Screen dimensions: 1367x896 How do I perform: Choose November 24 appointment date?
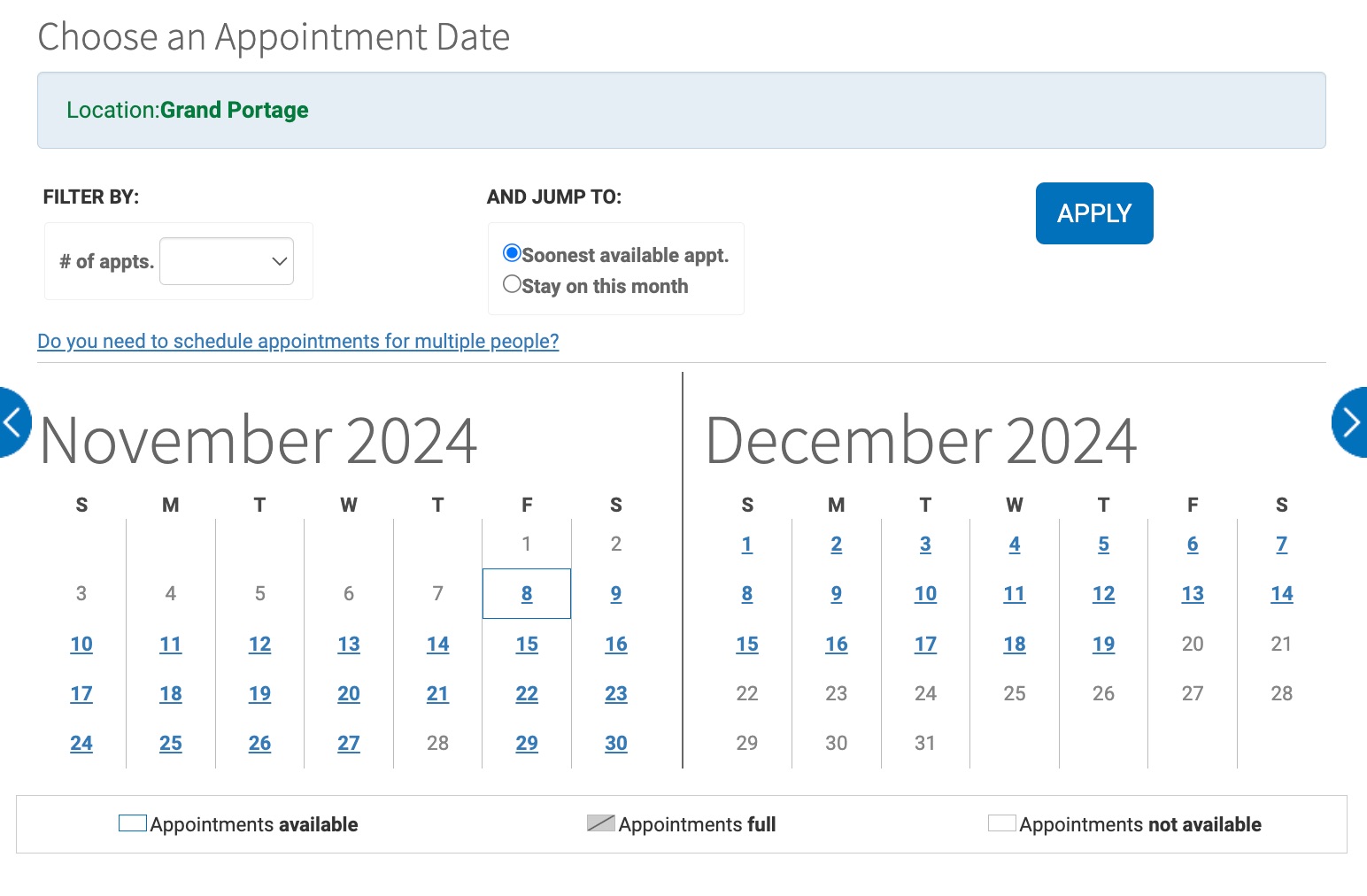[x=81, y=743]
